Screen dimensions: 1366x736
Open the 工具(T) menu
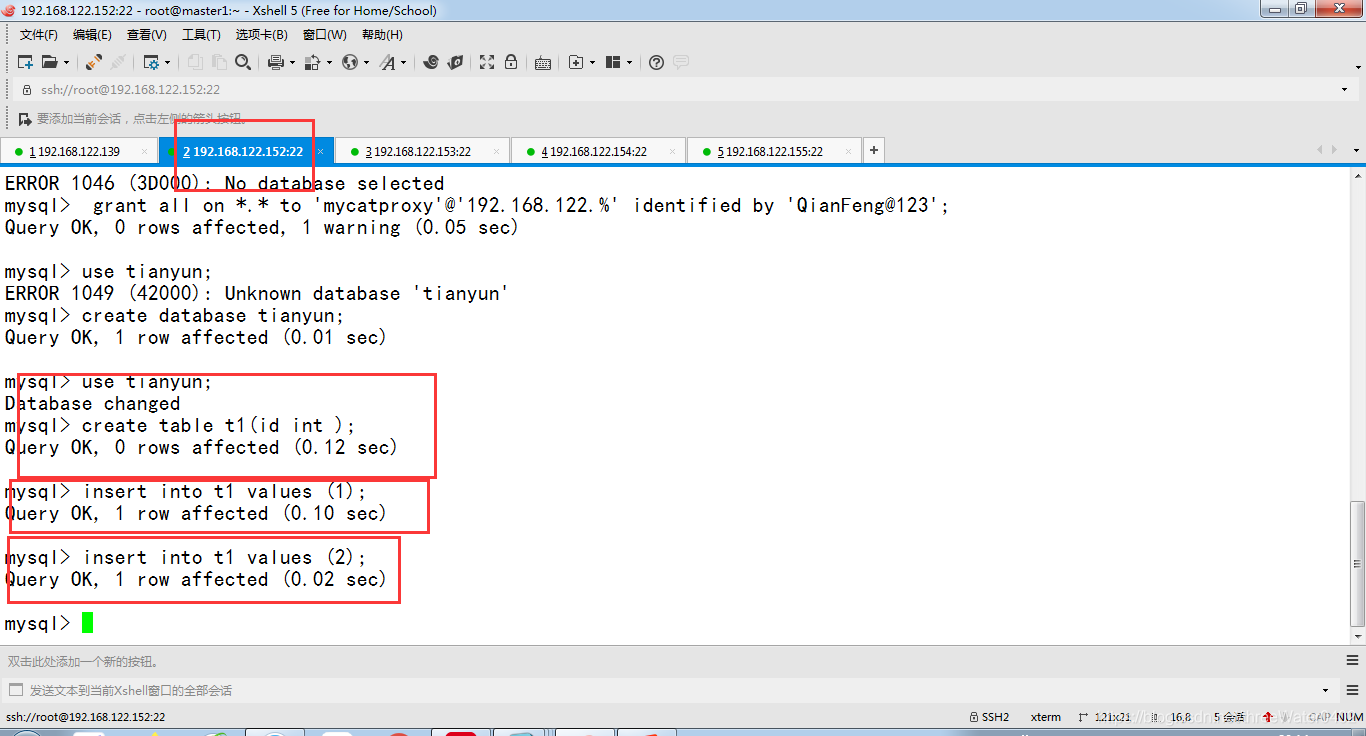click(201, 35)
